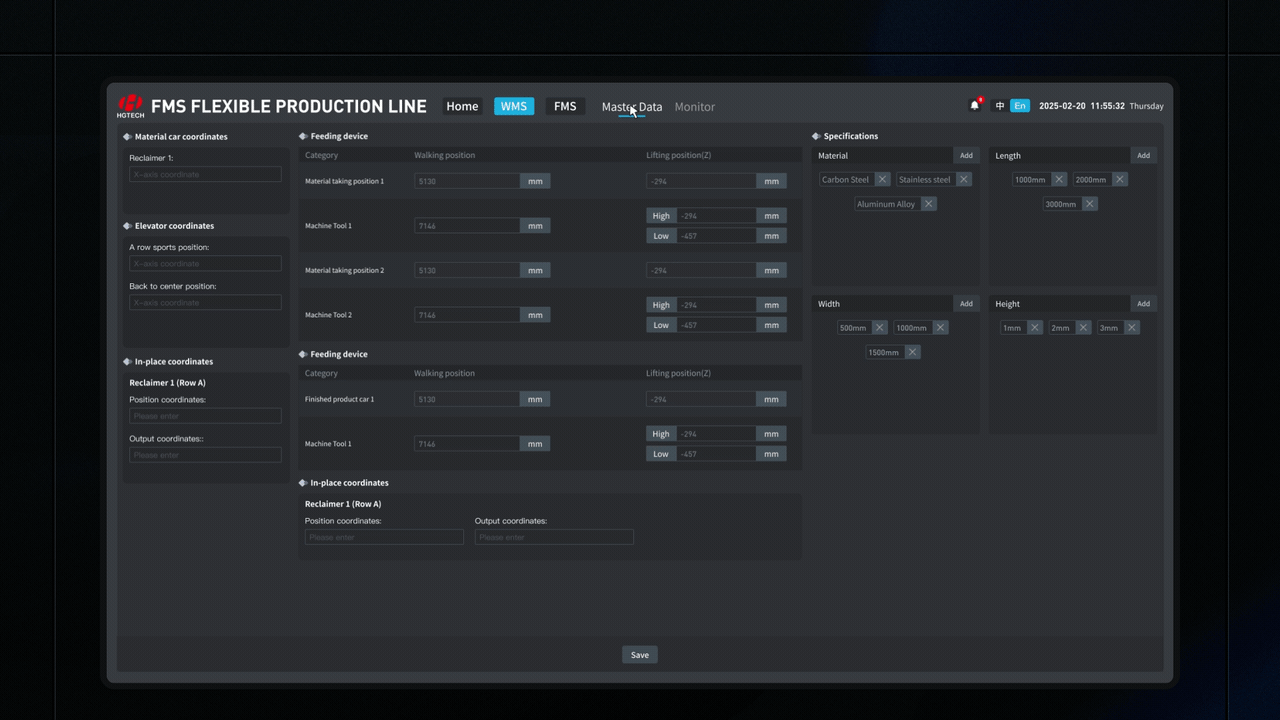Screen dimensions: 1280x720
Task: Click Reclaimer 1 (Row A) in left panel
Action: [167, 383]
